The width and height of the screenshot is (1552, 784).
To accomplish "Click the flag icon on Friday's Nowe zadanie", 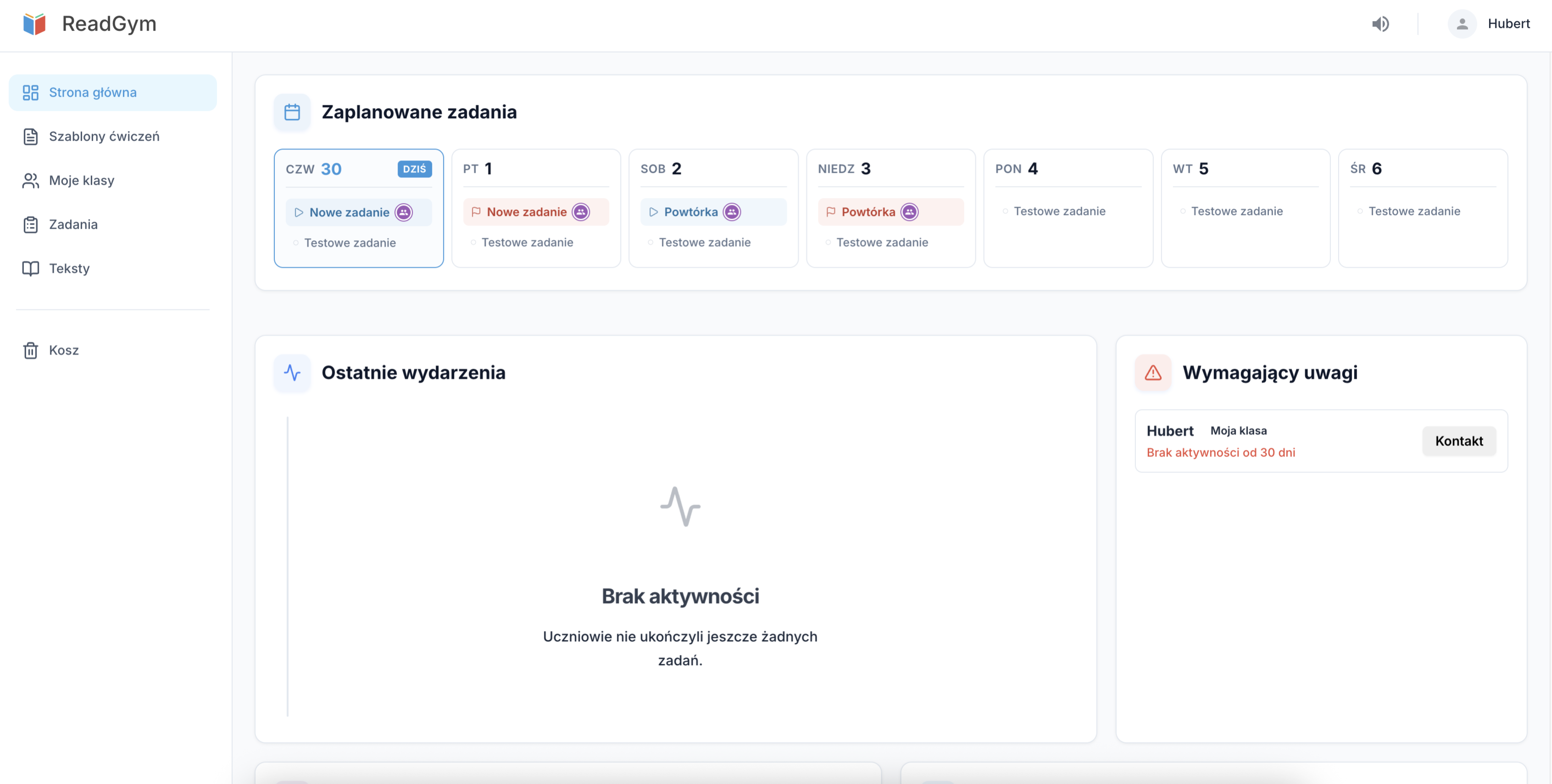I will pos(476,212).
